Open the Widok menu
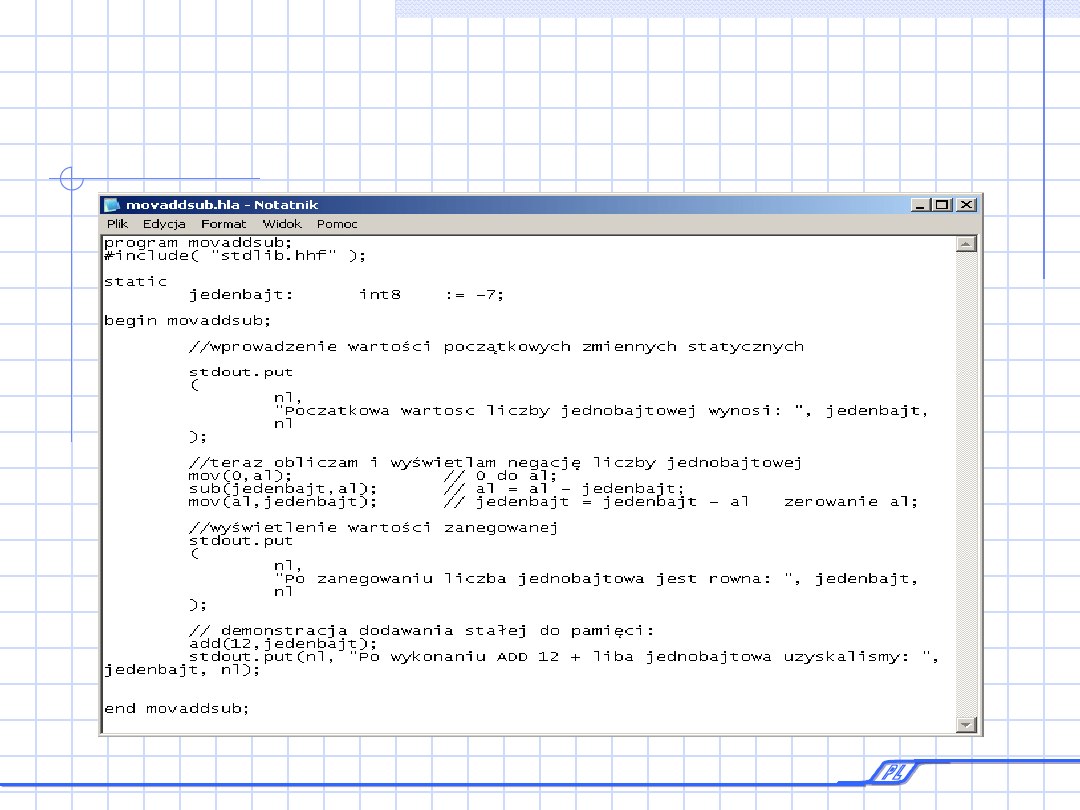Viewport: 1080px width, 810px height. 282,224
